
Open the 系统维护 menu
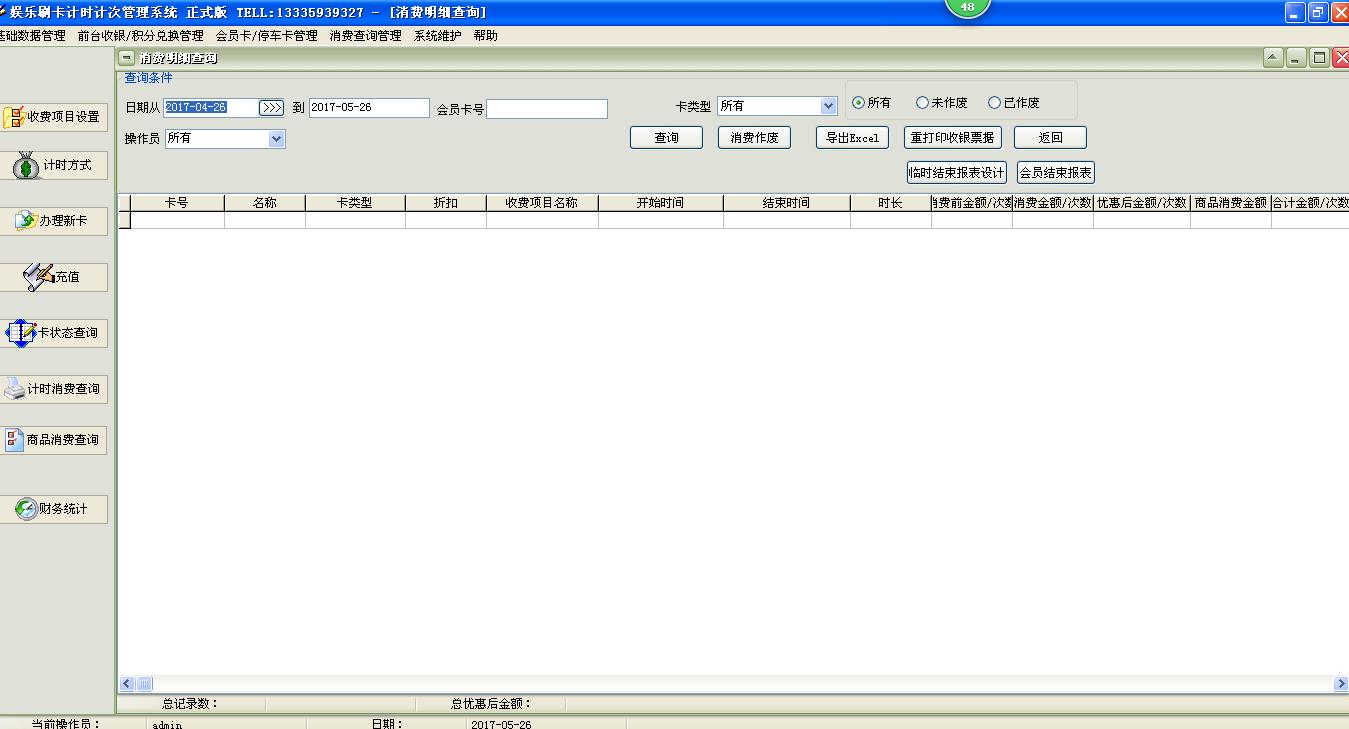[438, 36]
